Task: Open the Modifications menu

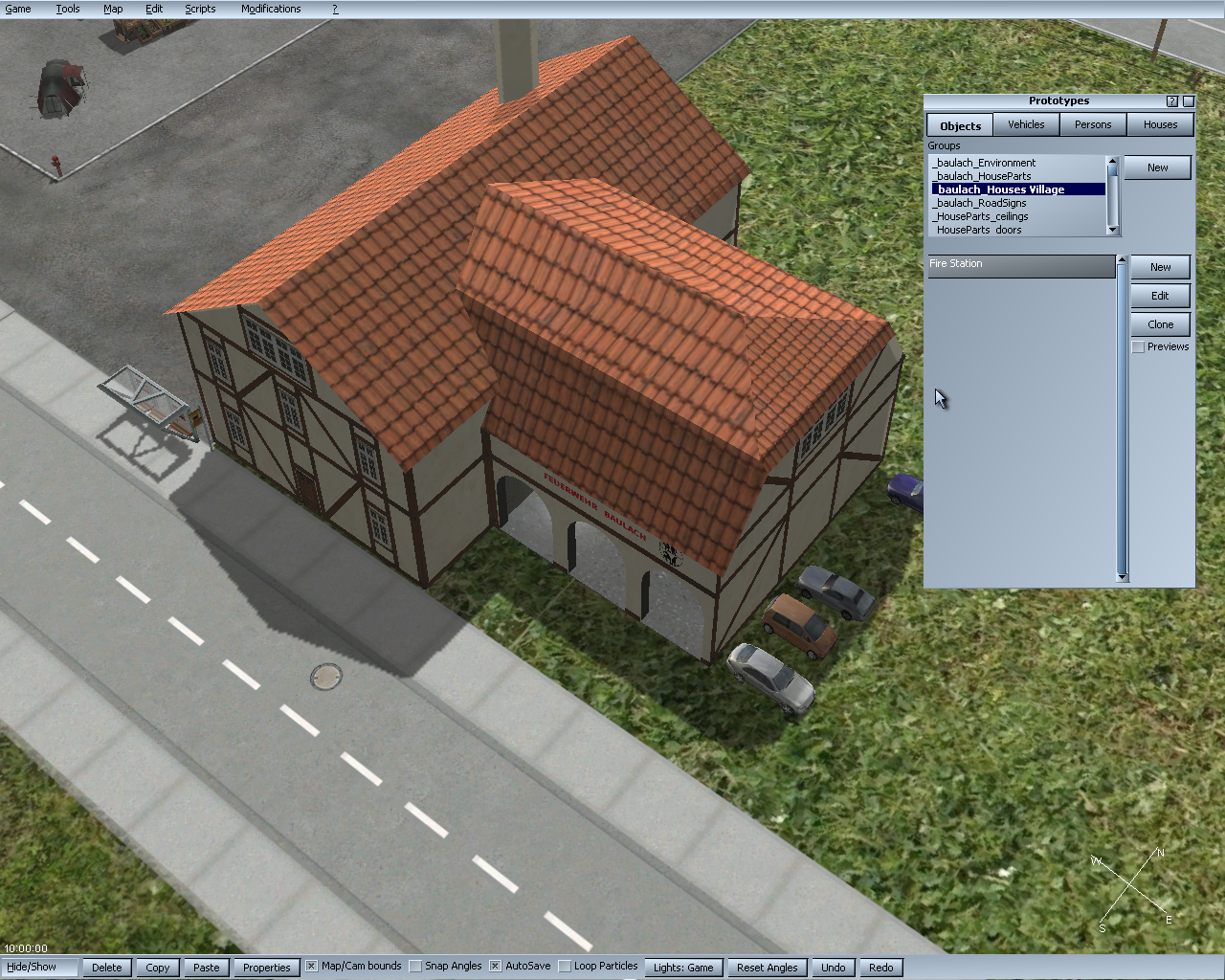Action: pyautogui.click(x=271, y=9)
